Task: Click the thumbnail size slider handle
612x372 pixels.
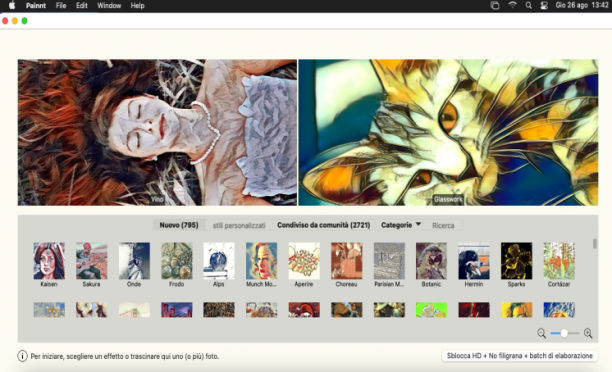Action: coord(564,333)
